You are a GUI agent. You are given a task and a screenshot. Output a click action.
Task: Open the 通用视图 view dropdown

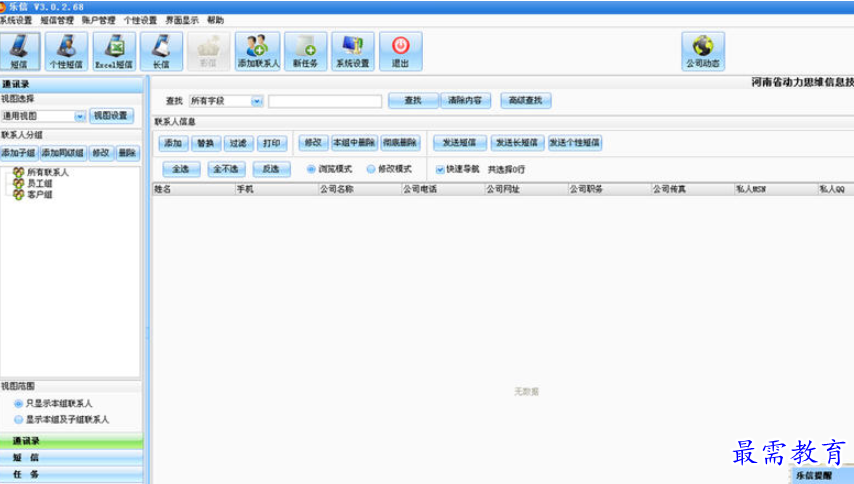tap(80, 116)
